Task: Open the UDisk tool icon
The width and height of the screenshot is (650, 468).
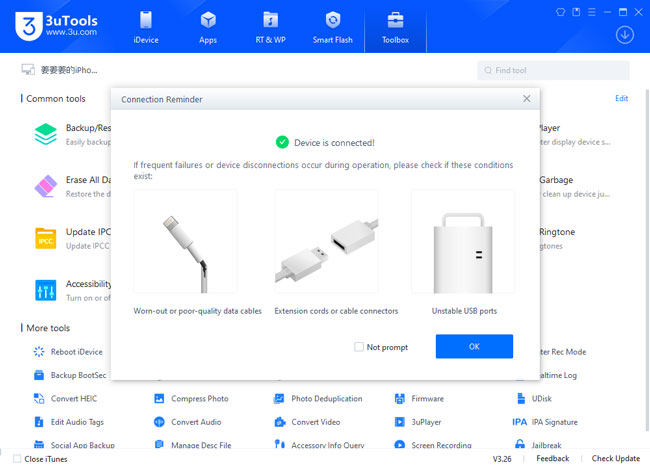Action: [521, 398]
